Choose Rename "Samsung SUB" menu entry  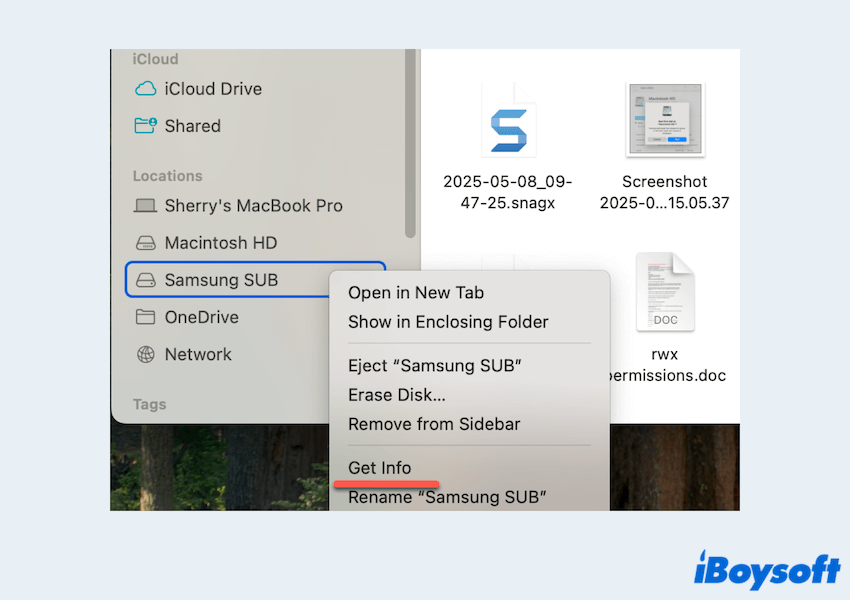click(x=447, y=497)
